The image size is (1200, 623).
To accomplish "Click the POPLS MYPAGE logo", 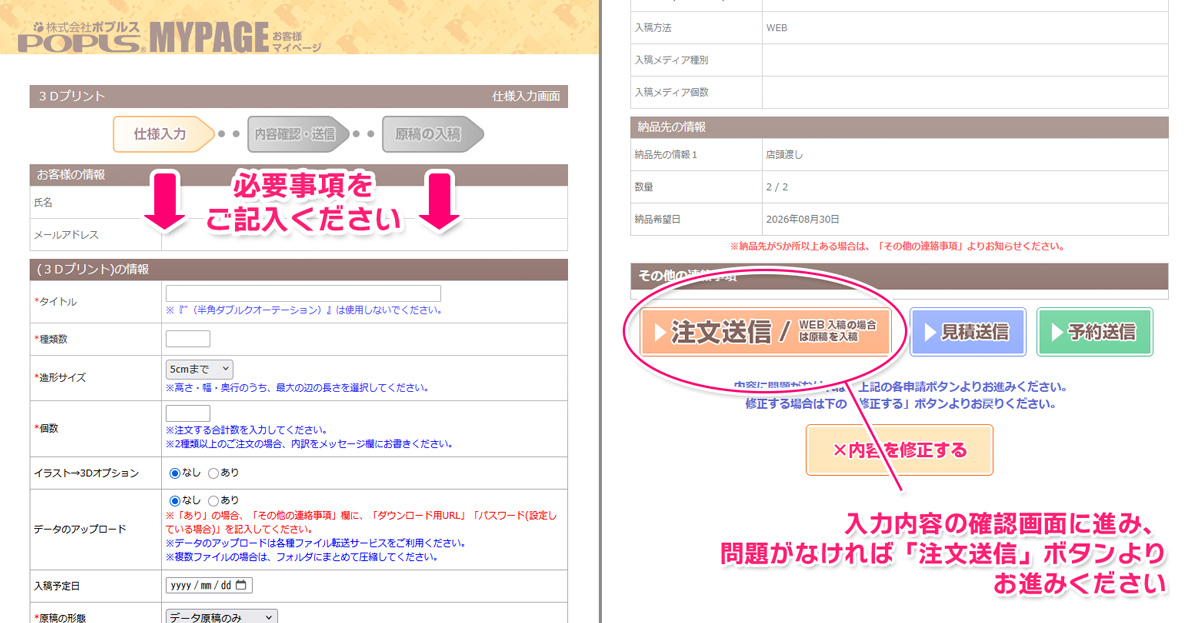I will click(171, 35).
